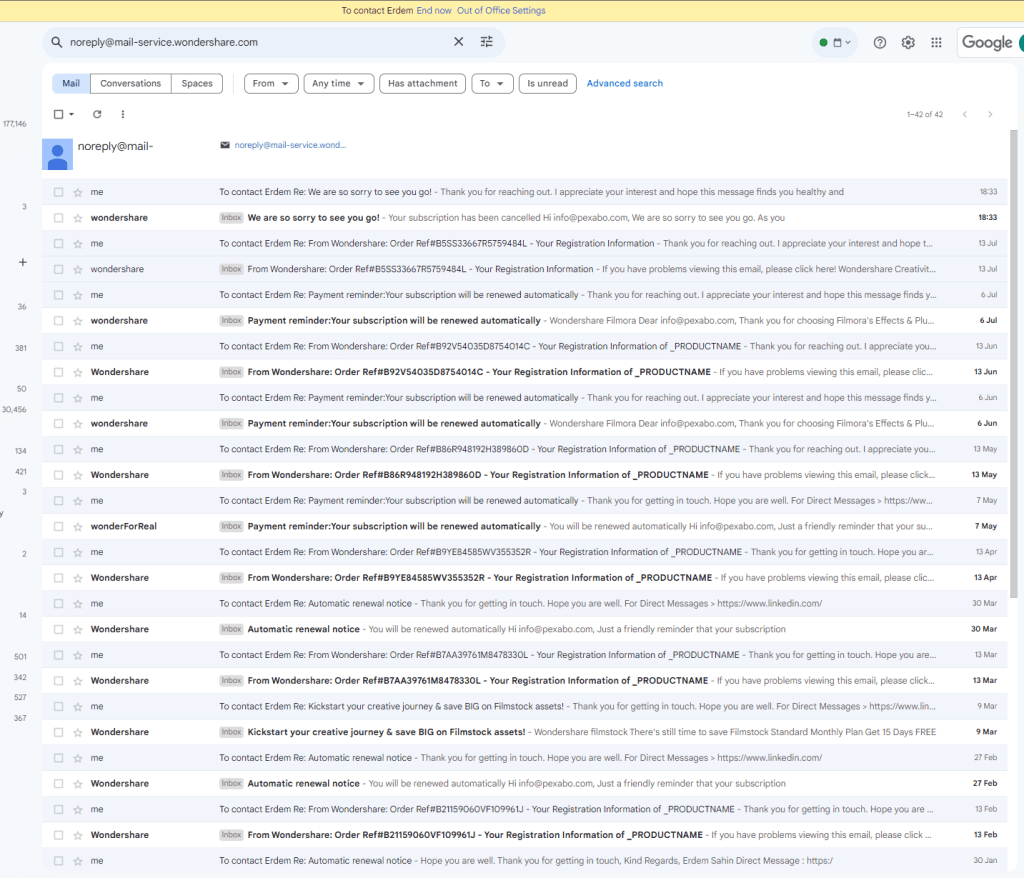Star the 13 Jun Wondershare order email
The height and width of the screenshot is (878, 1024).
pos(78,372)
